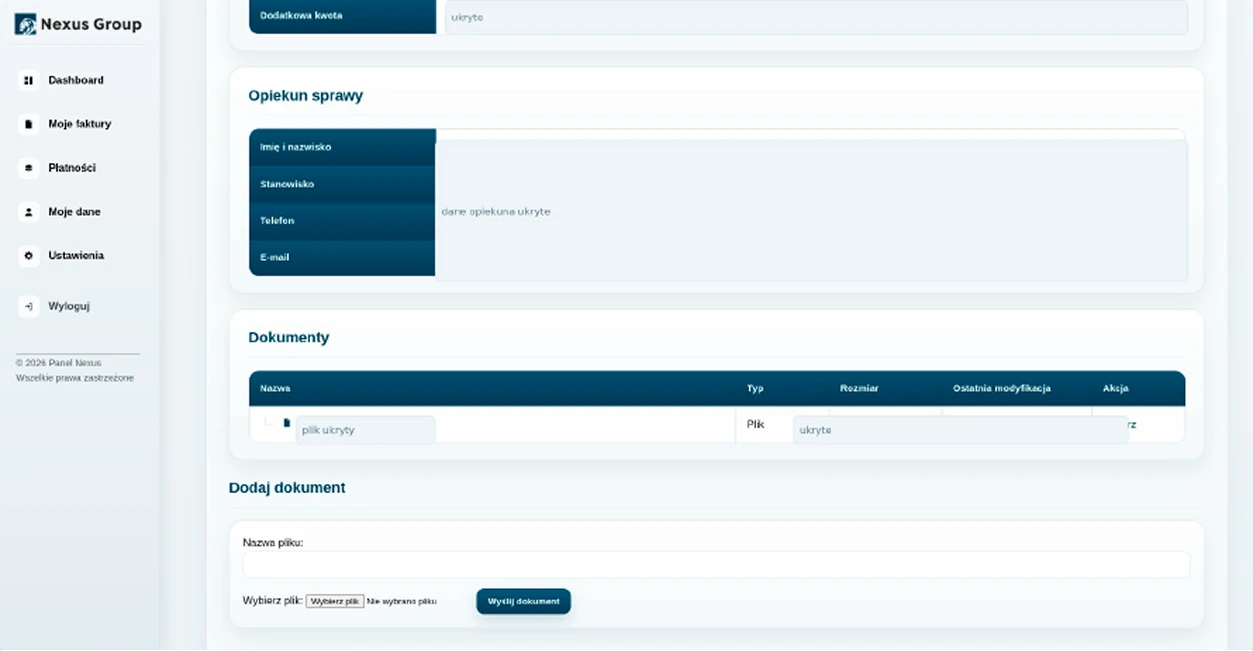
Task: Click the Akcja column header
Action: (x=1115, y=388)
